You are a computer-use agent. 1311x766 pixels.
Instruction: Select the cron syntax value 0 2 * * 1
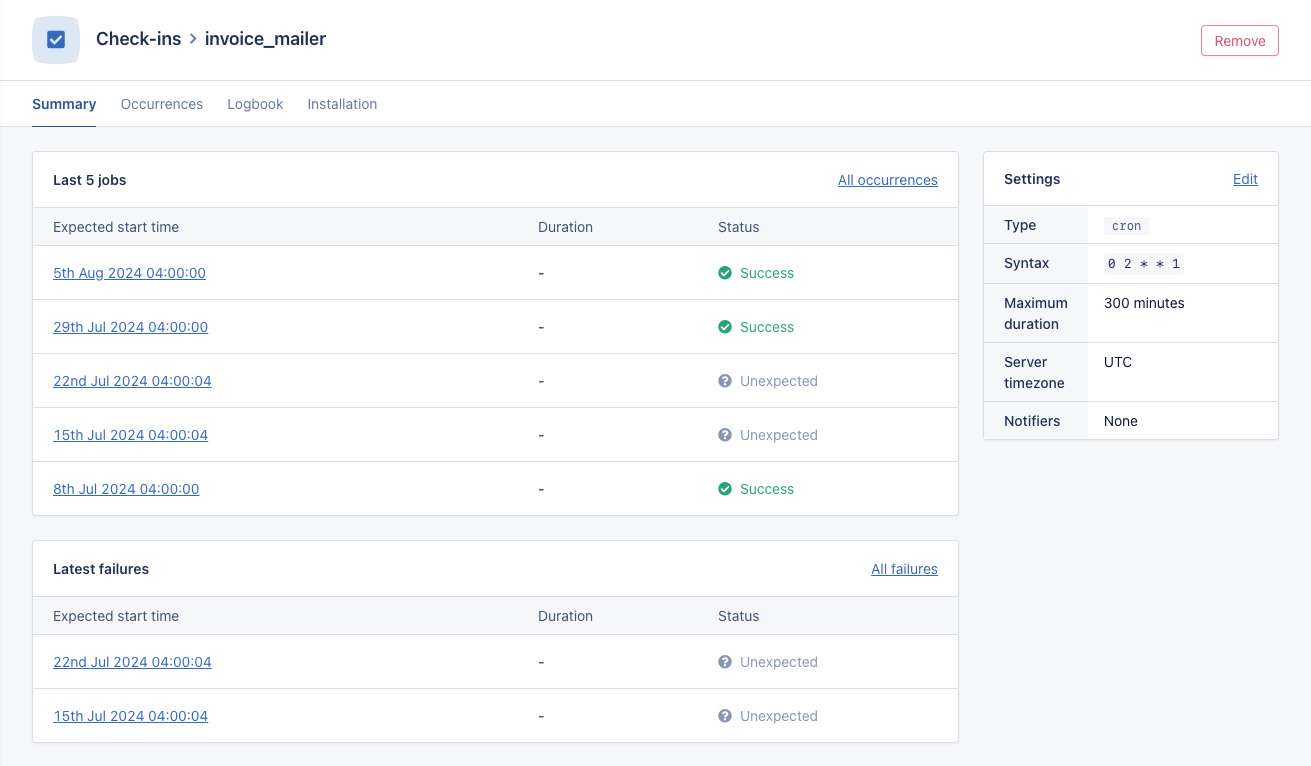(1143, 263)
